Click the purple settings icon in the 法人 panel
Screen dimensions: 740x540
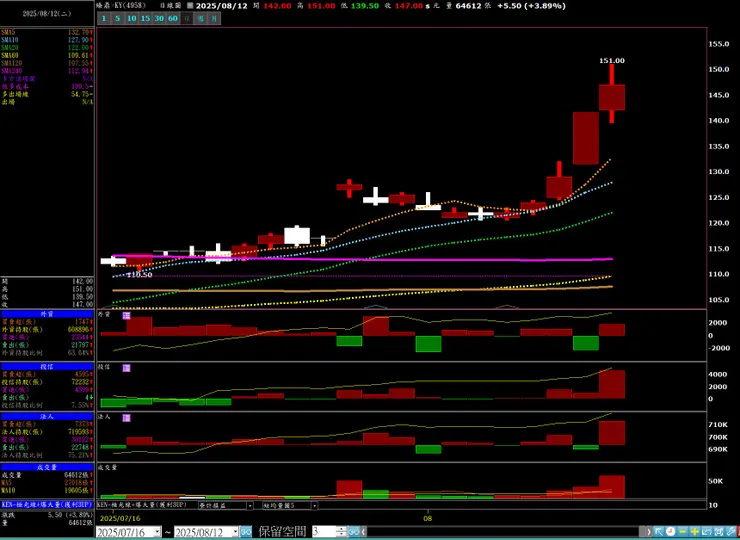point(126,418)
